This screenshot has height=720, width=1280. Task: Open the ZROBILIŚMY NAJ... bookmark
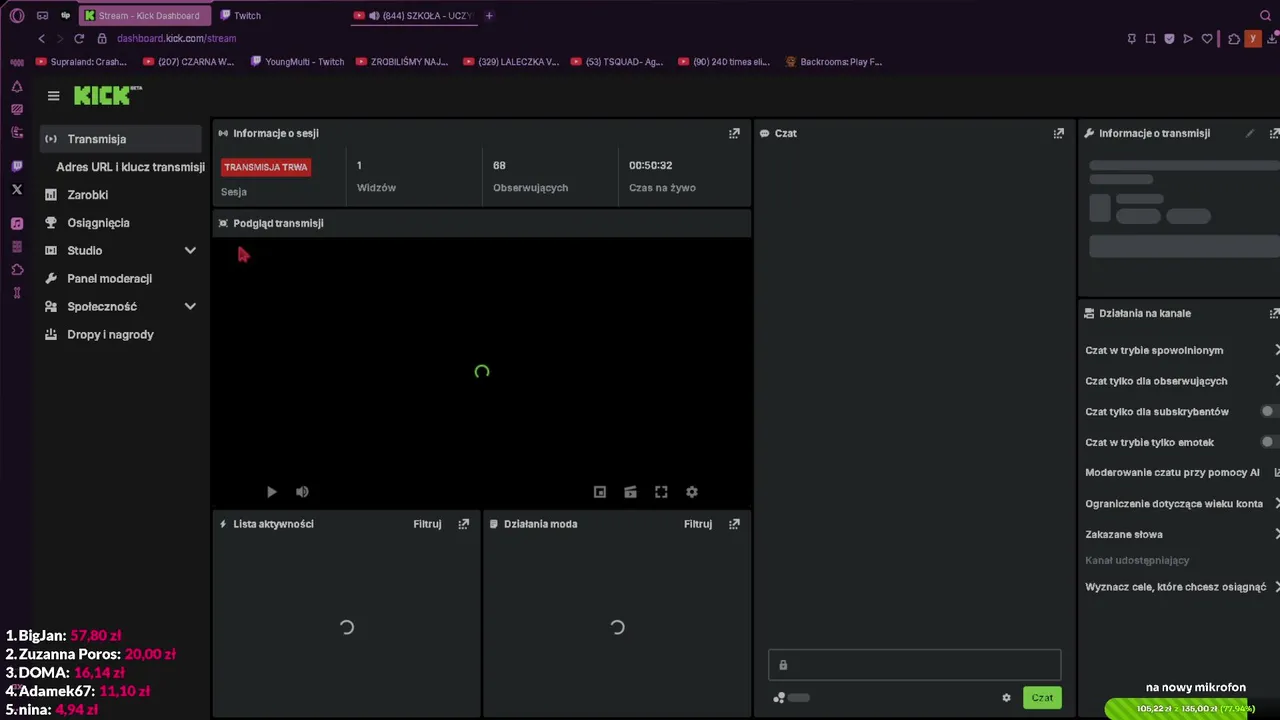(x=401, y=62)
